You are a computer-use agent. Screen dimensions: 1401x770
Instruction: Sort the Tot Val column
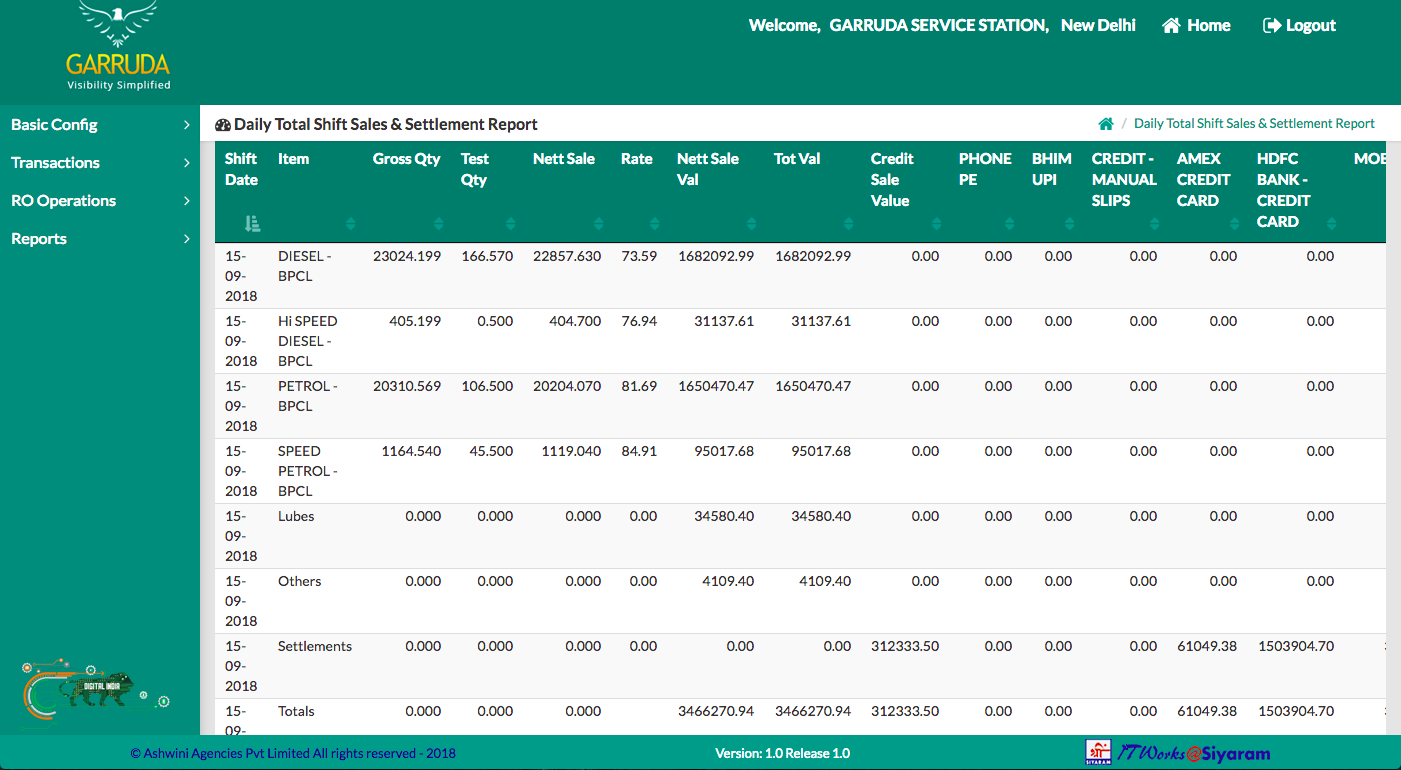[848, 223]
